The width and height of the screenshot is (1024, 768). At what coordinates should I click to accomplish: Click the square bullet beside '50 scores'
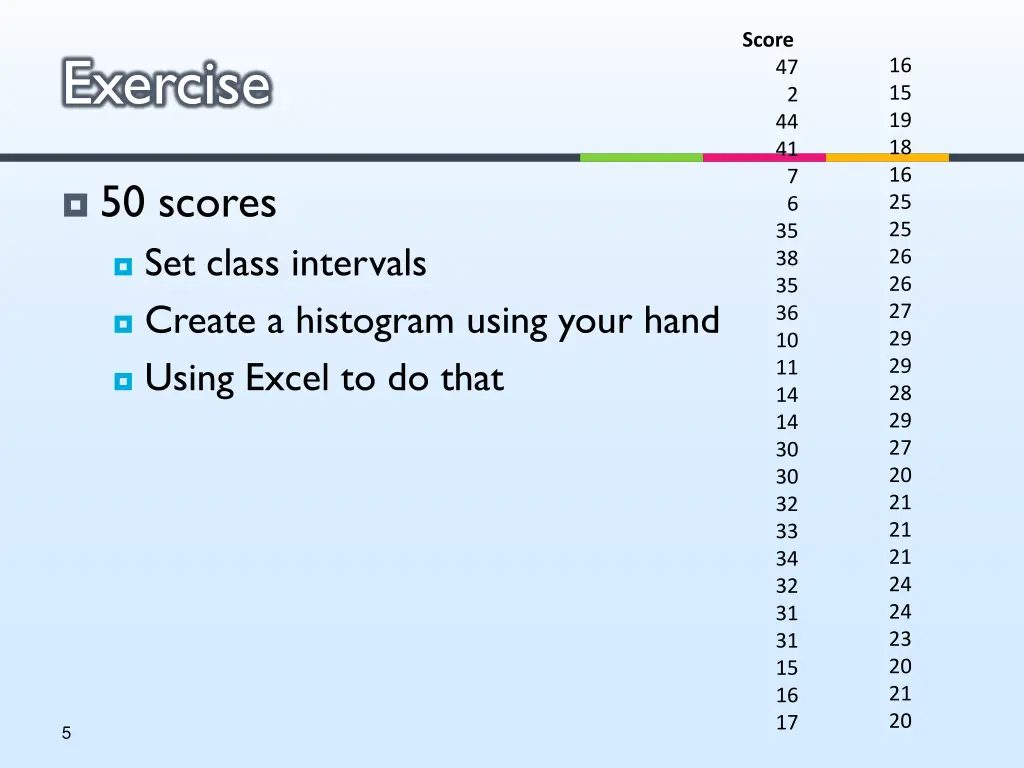76,205
